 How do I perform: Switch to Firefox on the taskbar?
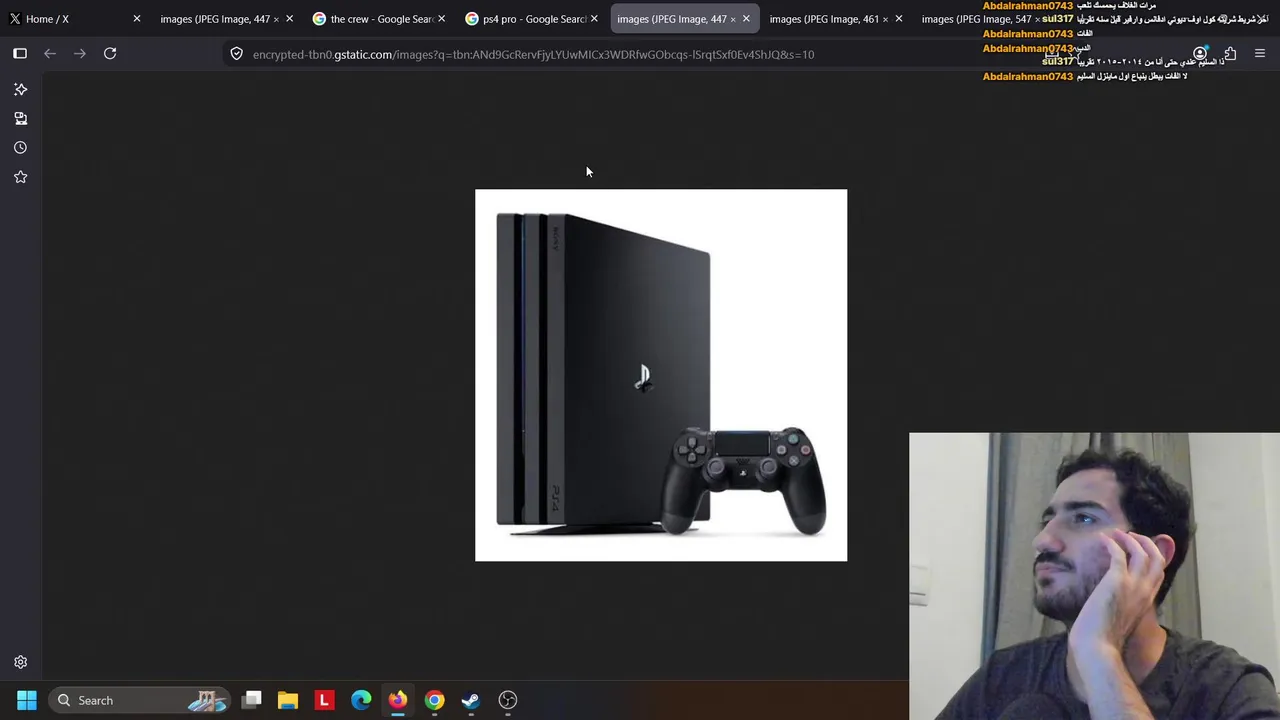(398, 700)
